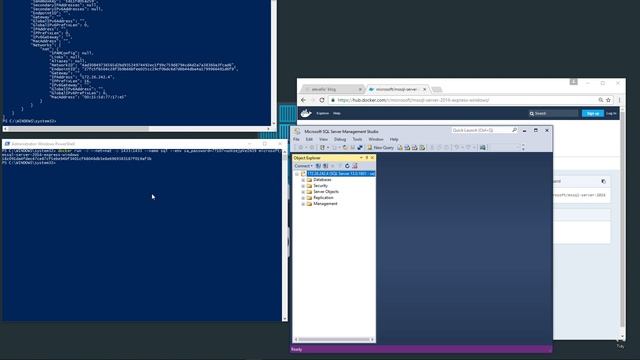Click the Docker whale logo
The width and height of the screenshot is (640, 360).
point(306,113)
